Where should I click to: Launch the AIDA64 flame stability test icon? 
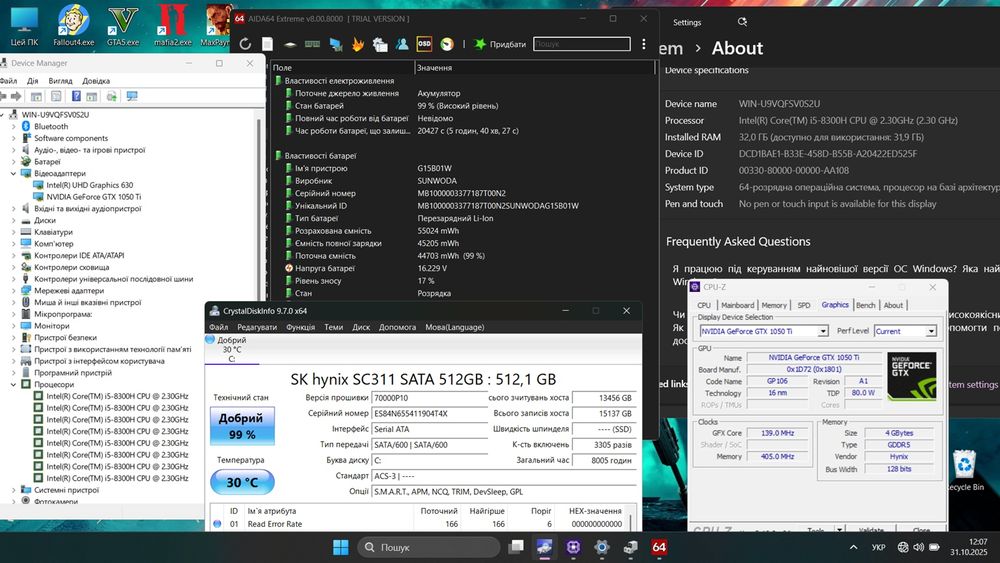coord(358,44)
